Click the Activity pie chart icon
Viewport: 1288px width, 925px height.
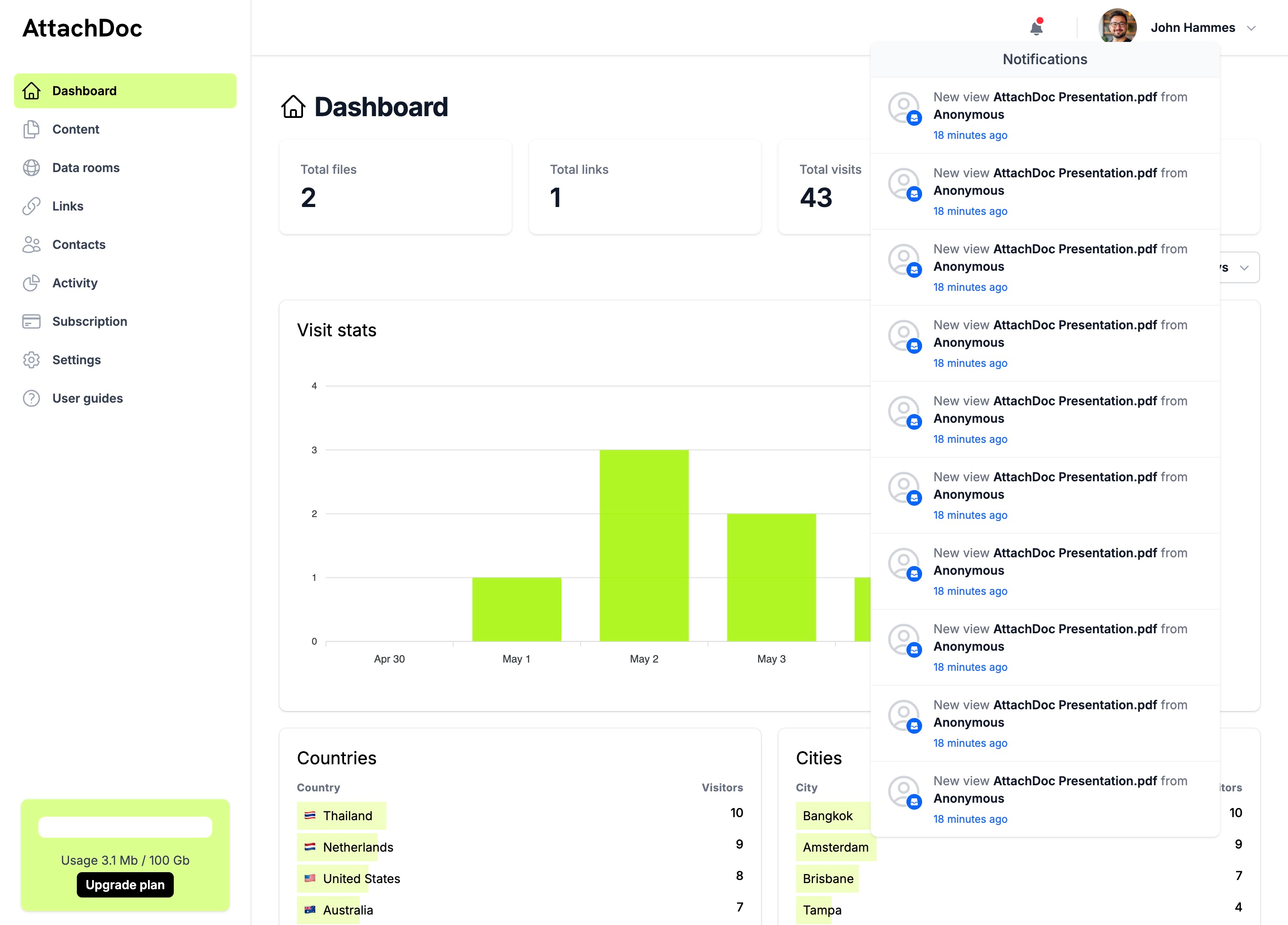31,283
